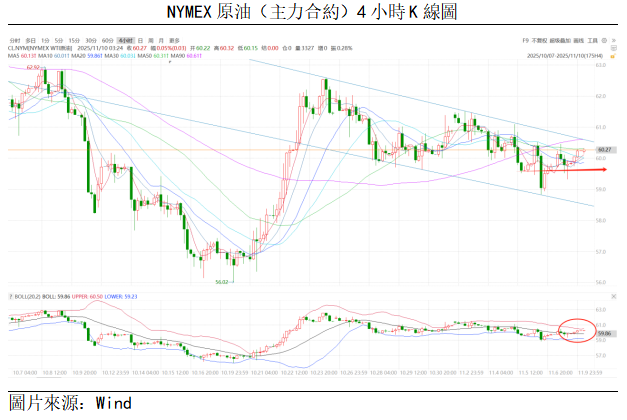
Task: Expand the 工具 tools menu
Action: coord(595,39)
